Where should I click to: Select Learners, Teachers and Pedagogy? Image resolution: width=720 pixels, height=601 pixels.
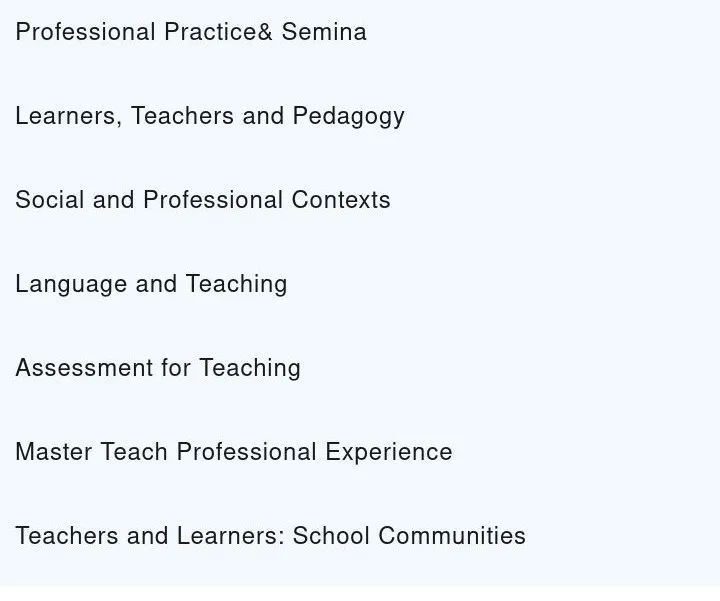(209, 116)
